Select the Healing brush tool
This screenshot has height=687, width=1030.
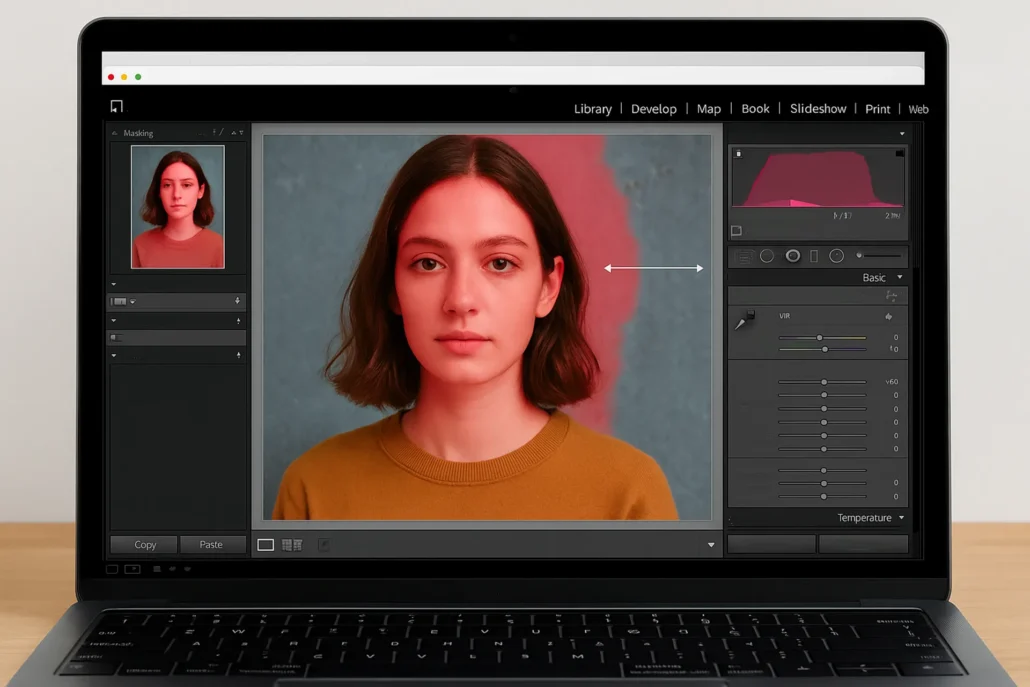click(x=768, y=257)
